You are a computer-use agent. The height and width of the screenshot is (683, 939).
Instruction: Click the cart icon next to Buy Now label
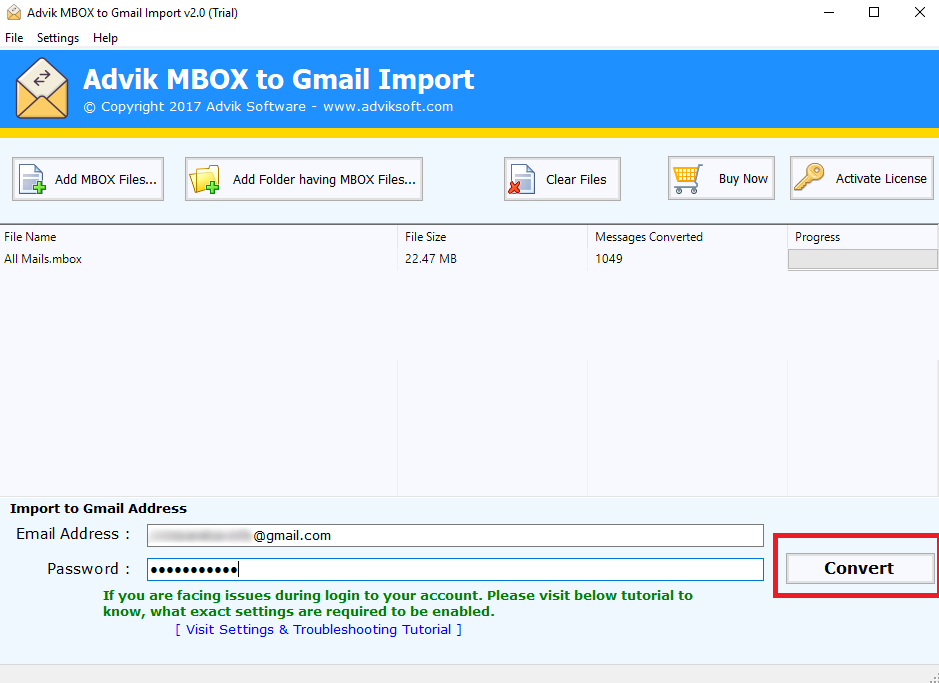pyautogui.click(x=687, y=177)
